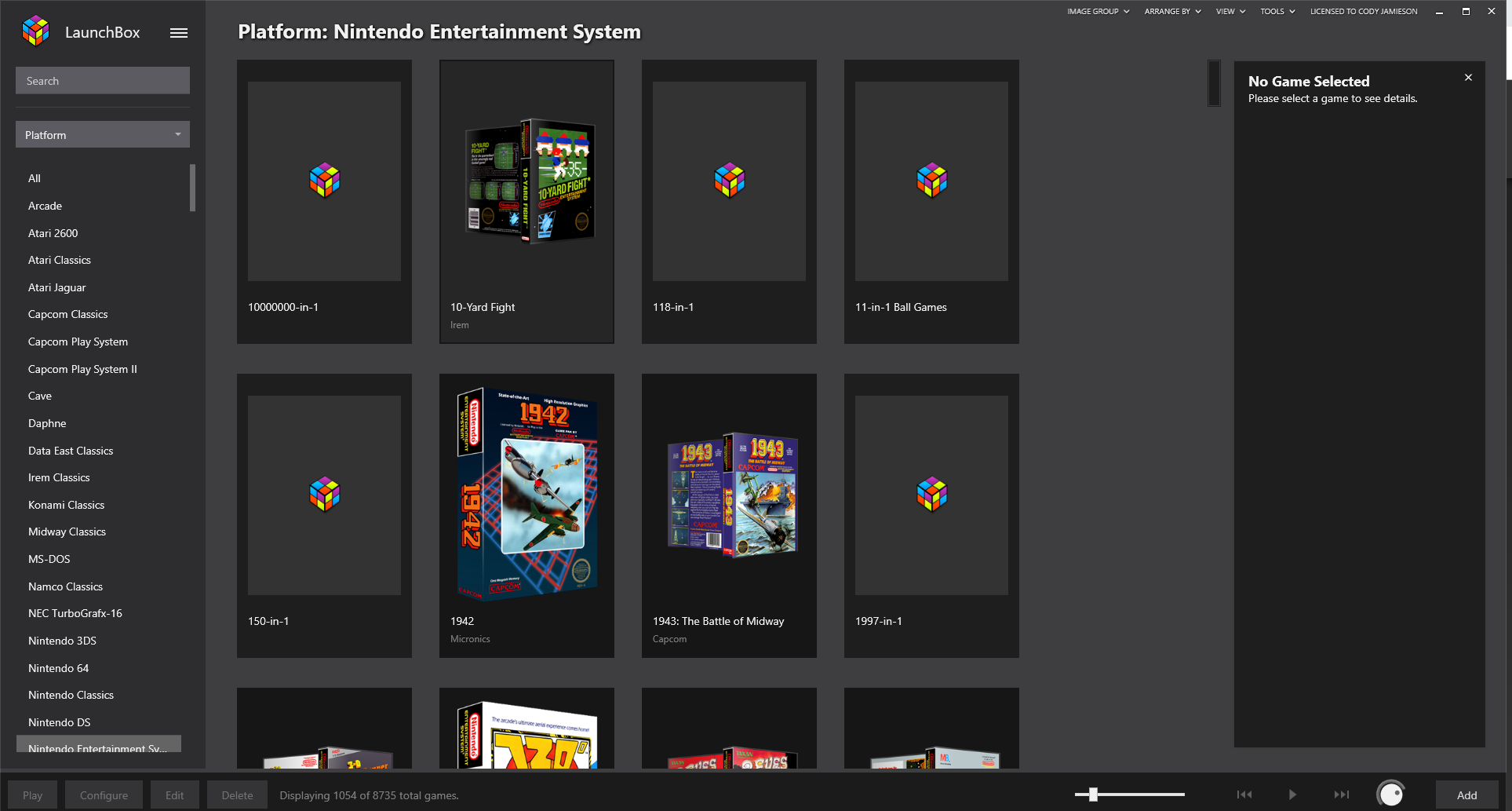Select Atari Classics platform

pos(60,260)
